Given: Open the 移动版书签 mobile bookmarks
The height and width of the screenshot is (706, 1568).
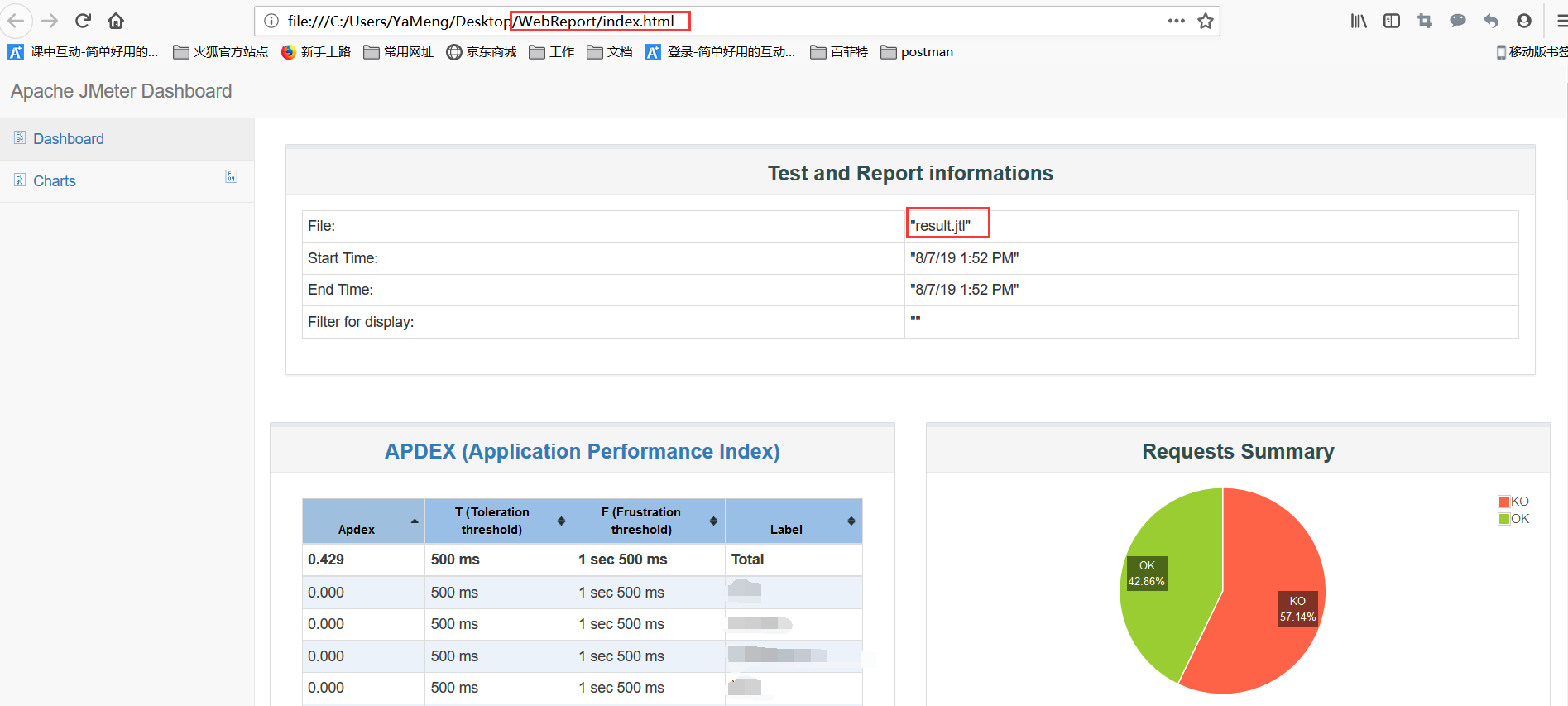Looking at the screenshot, I should (x=1532, y=52).
